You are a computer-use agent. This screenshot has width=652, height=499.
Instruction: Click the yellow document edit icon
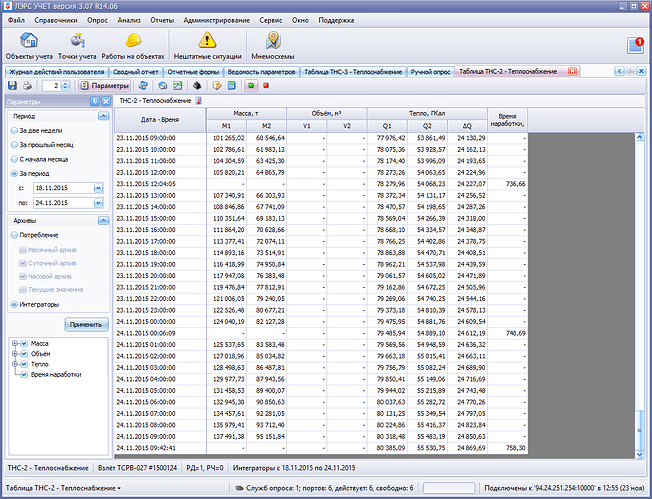point(217,86)
